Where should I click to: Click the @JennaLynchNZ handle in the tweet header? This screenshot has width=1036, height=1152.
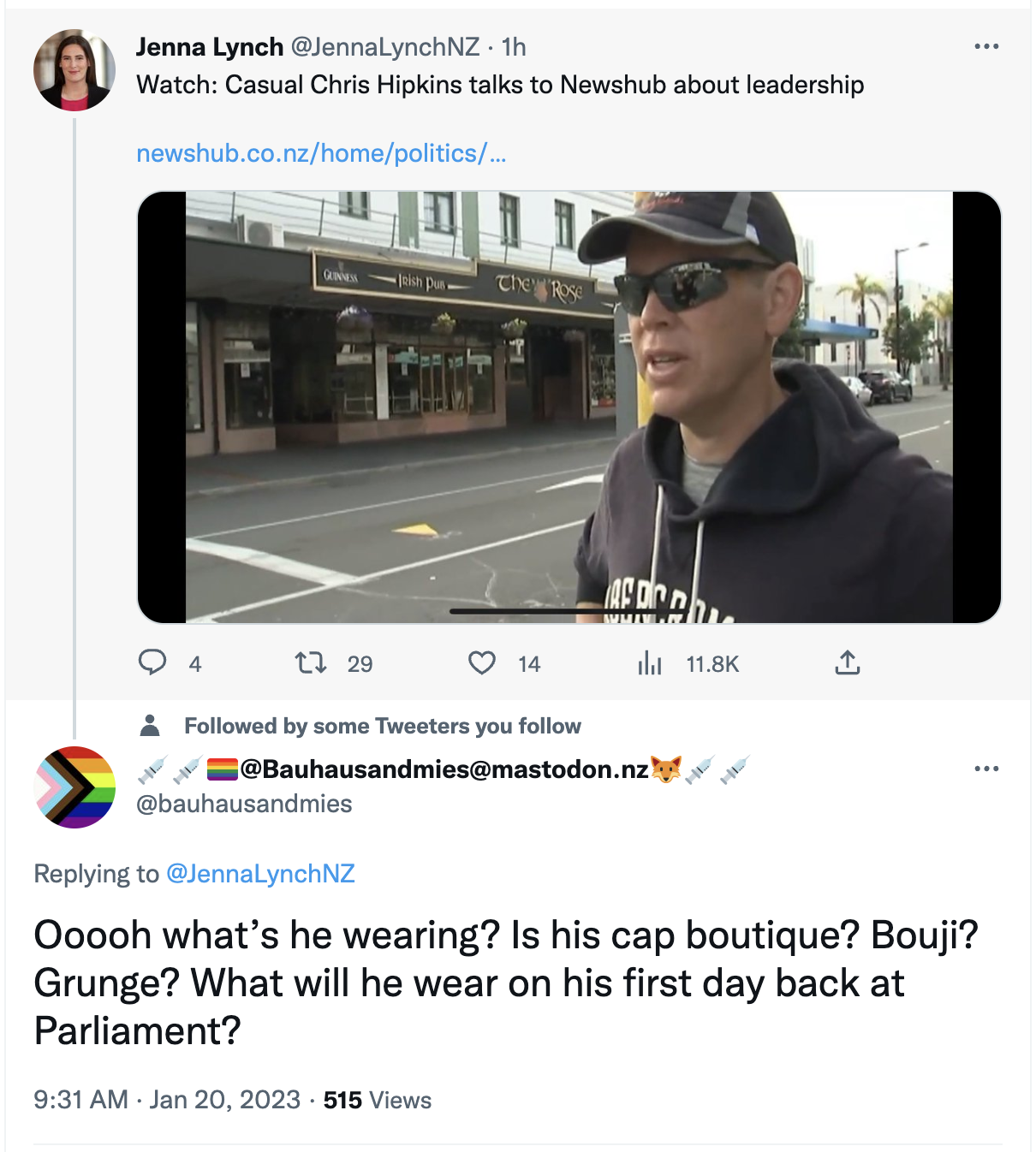385,47
